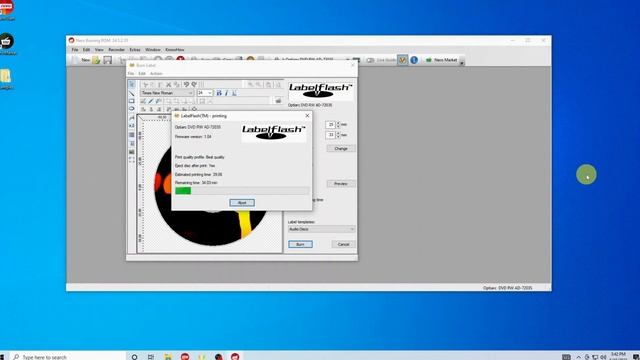Click the Change button
Screen dimensions: 640x360
pos(341,149)
